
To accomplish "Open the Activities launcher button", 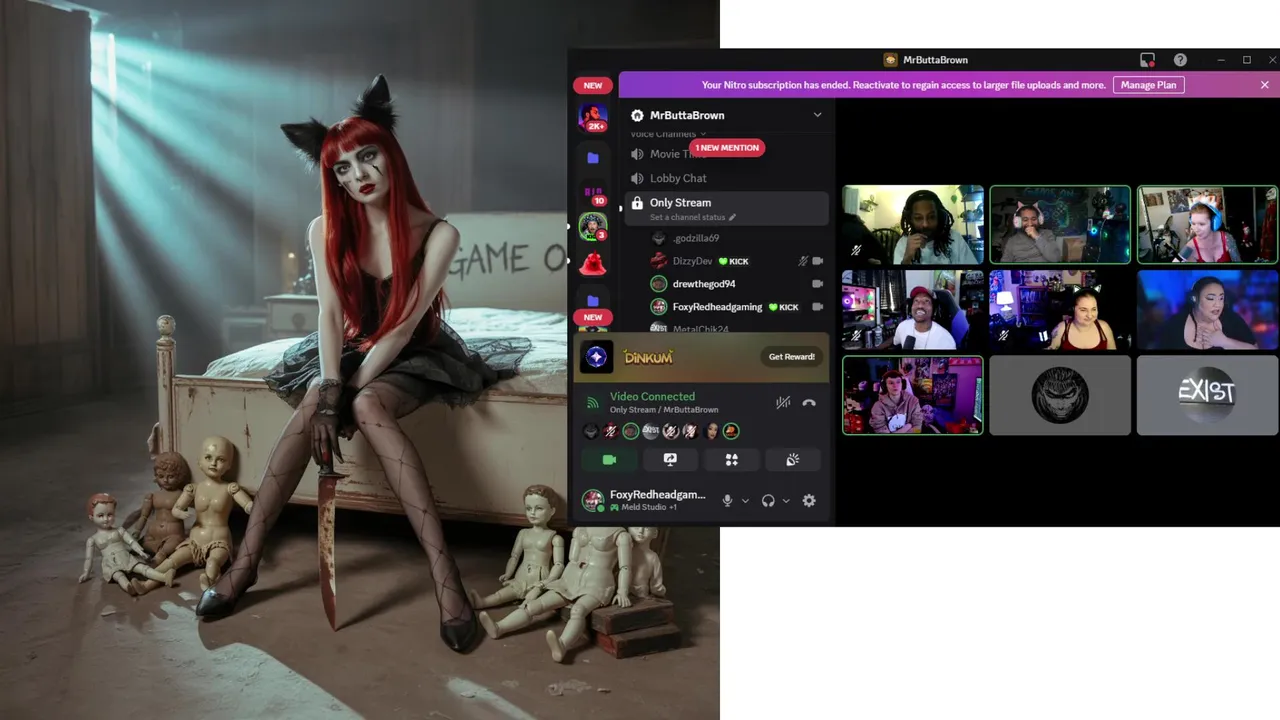I will click(x=731, y=459).
